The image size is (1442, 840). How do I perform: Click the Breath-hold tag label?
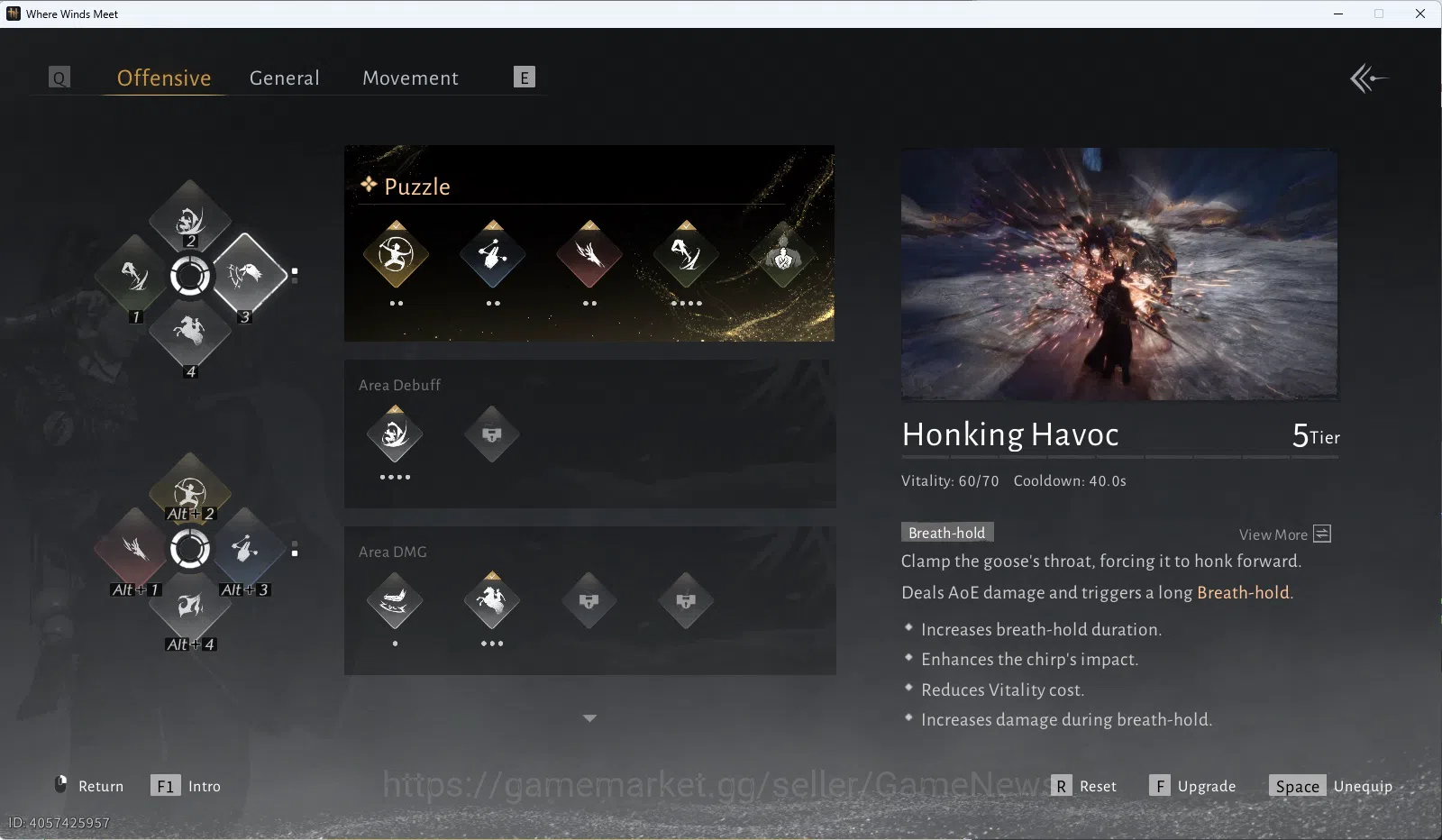pyautogui.click(x=947, y=533)
